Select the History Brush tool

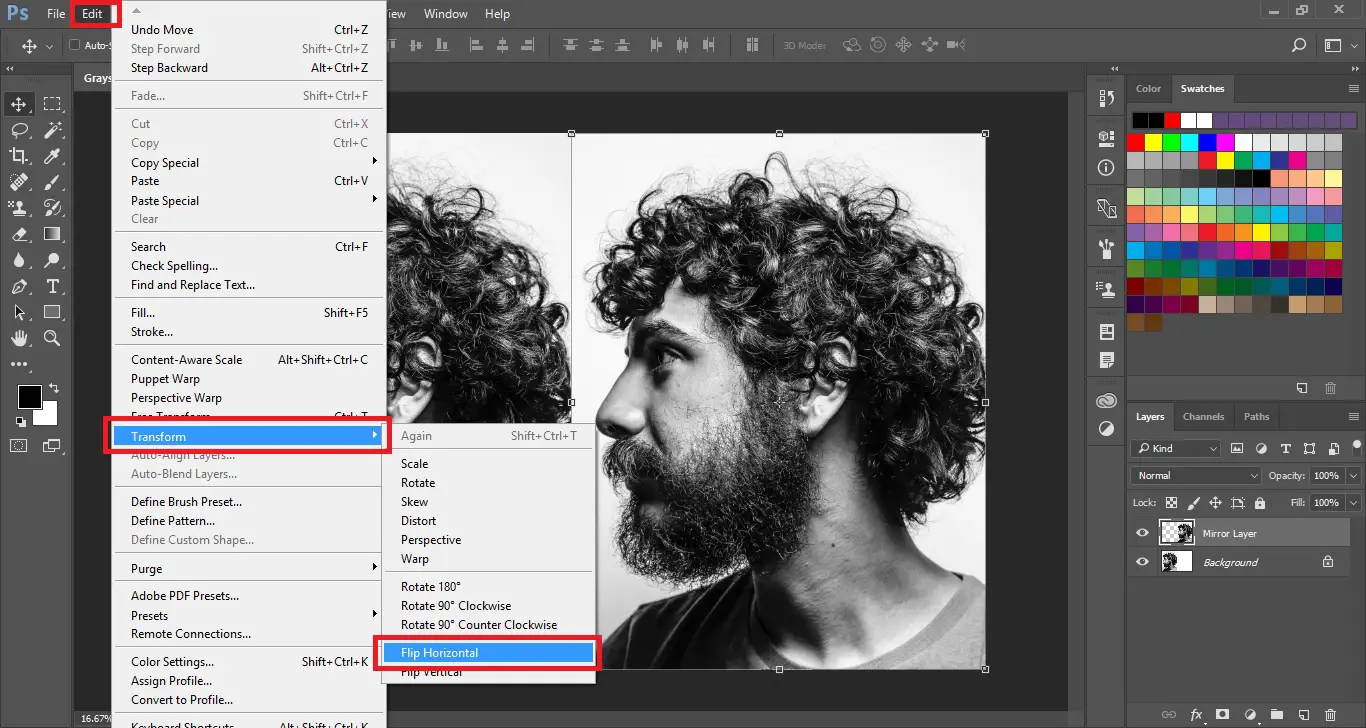tap(52, 208)
